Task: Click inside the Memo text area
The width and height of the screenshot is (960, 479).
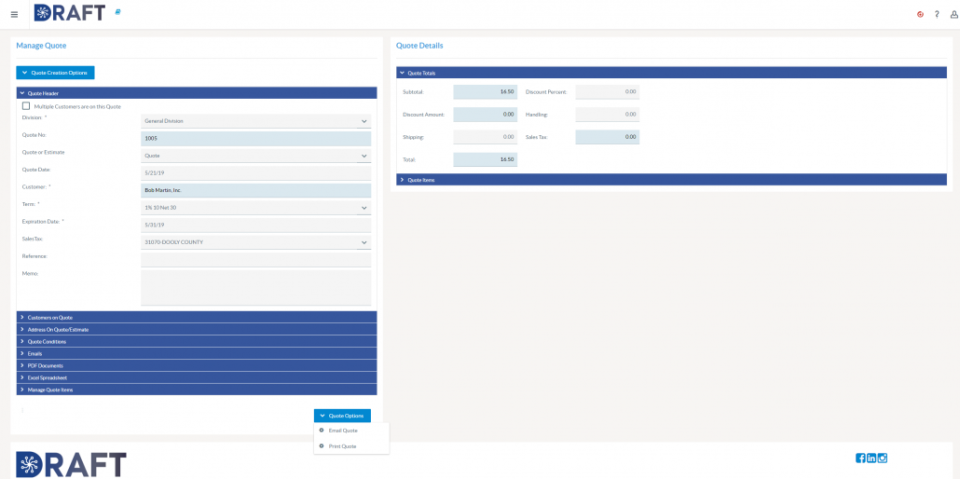Action: pyautogui.click(x=256, y=287)
